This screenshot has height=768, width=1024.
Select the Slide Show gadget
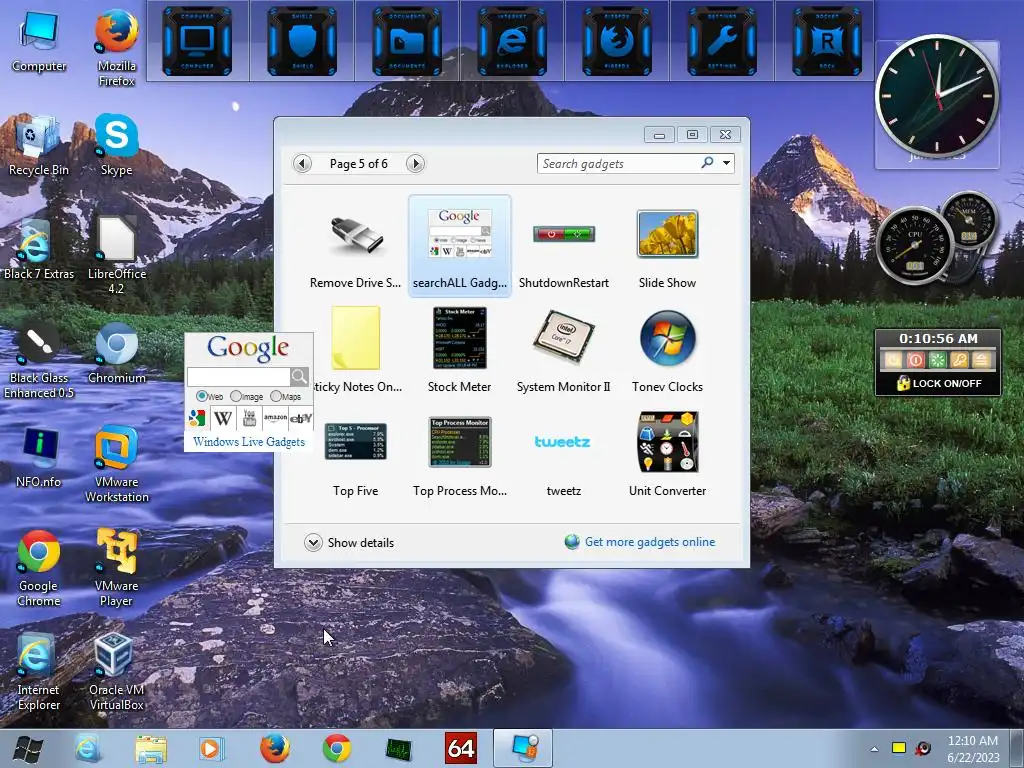(x=667, y=247)
